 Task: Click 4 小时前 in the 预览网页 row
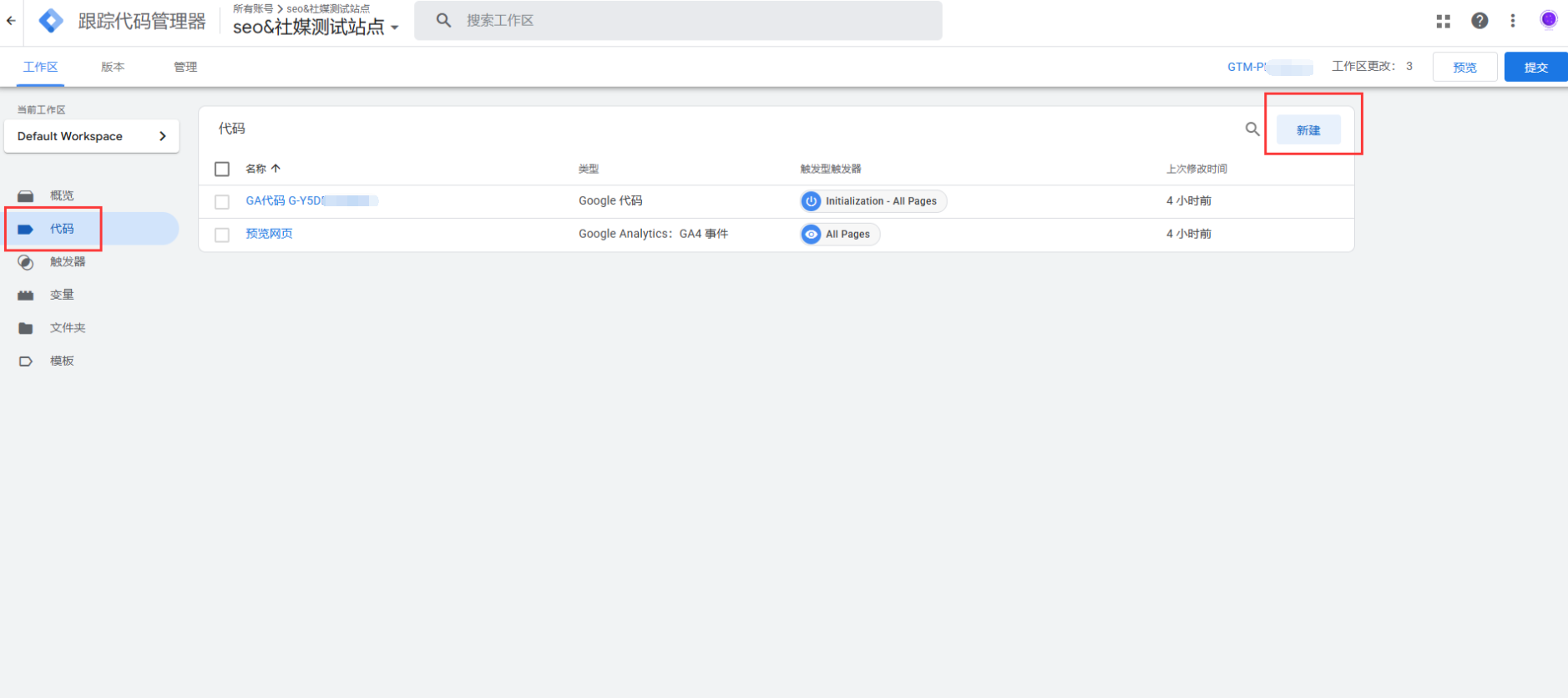(x=1189, y=234)
